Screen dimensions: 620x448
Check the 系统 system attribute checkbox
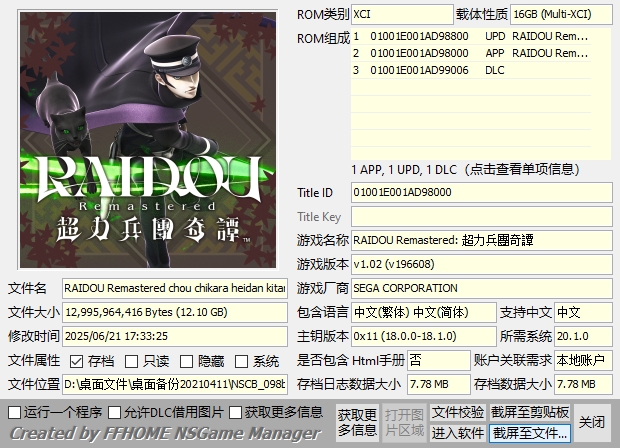(241, 361)
